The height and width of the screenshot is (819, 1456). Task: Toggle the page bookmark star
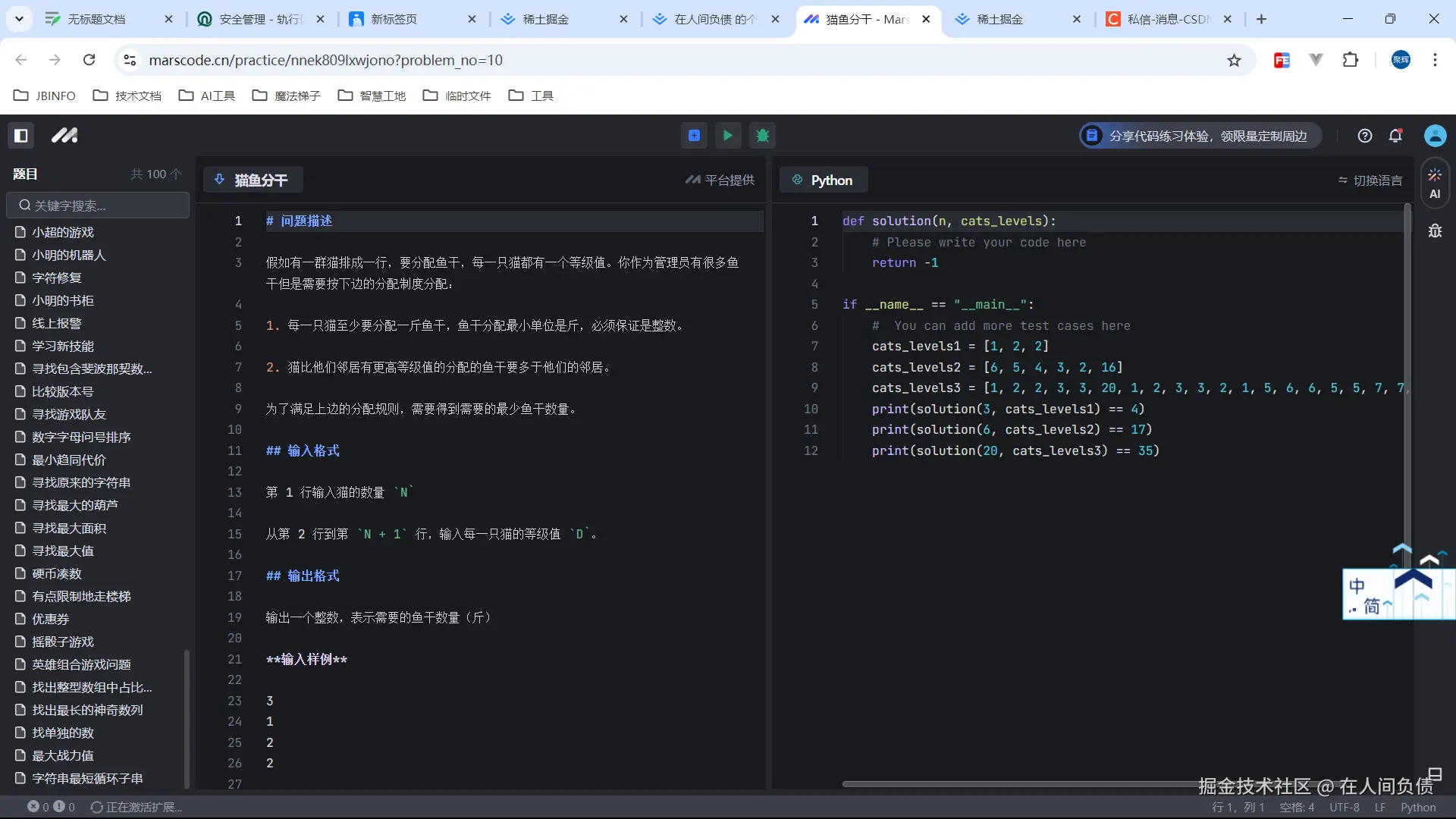point(1234,60)
